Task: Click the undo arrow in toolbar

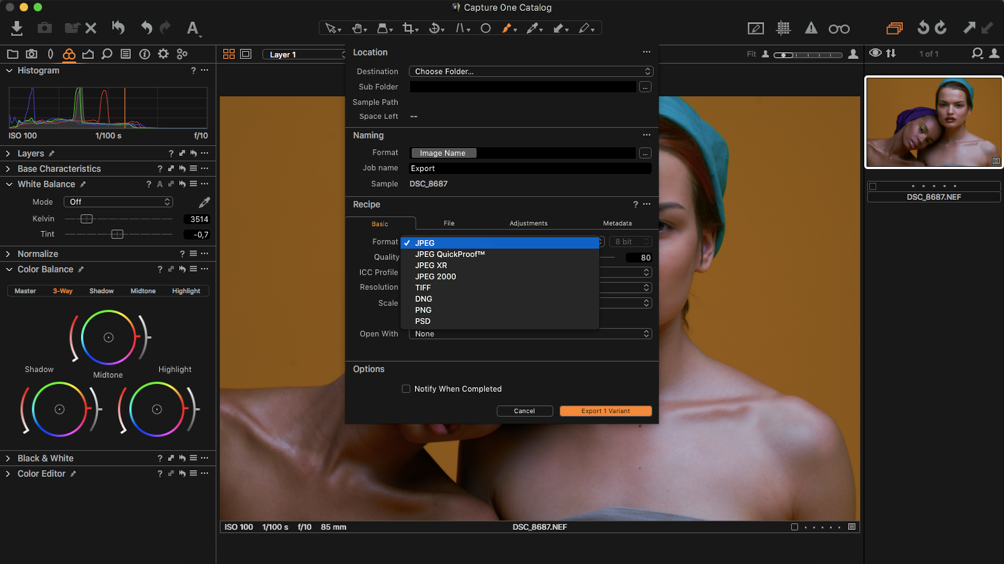Action: 146,28
